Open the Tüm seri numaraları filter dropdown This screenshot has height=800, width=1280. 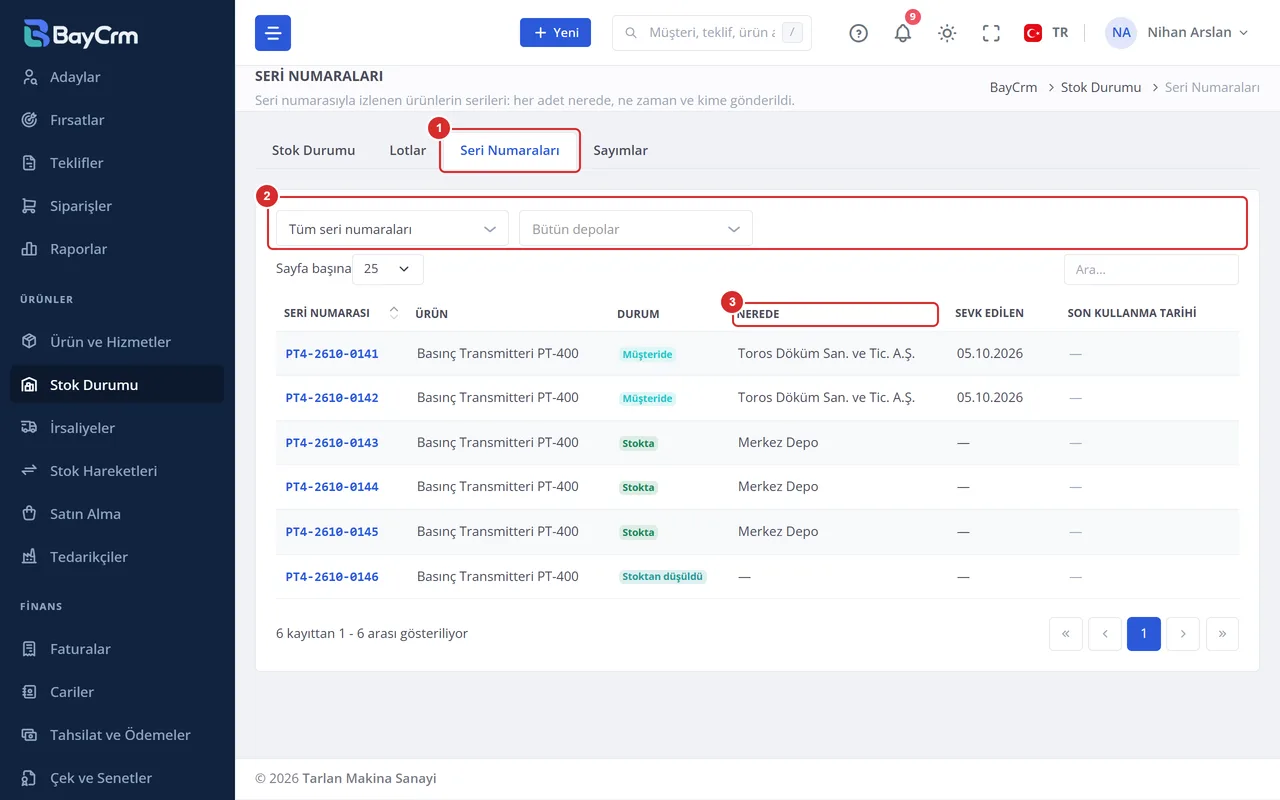click(392, 229)
